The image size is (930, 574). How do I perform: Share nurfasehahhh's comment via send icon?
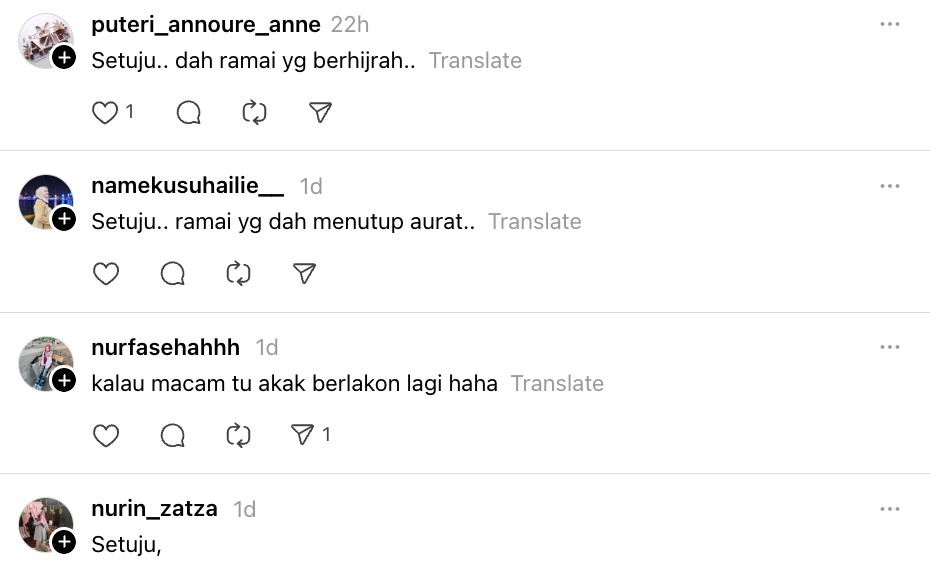303,435
